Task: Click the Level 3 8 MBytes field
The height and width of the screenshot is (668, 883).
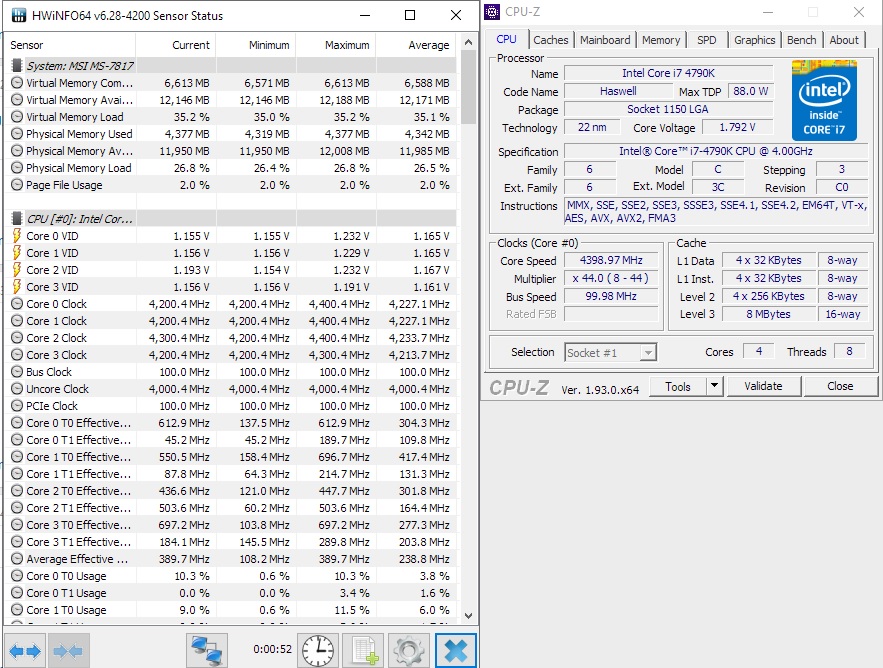Action: coord(768,314)
